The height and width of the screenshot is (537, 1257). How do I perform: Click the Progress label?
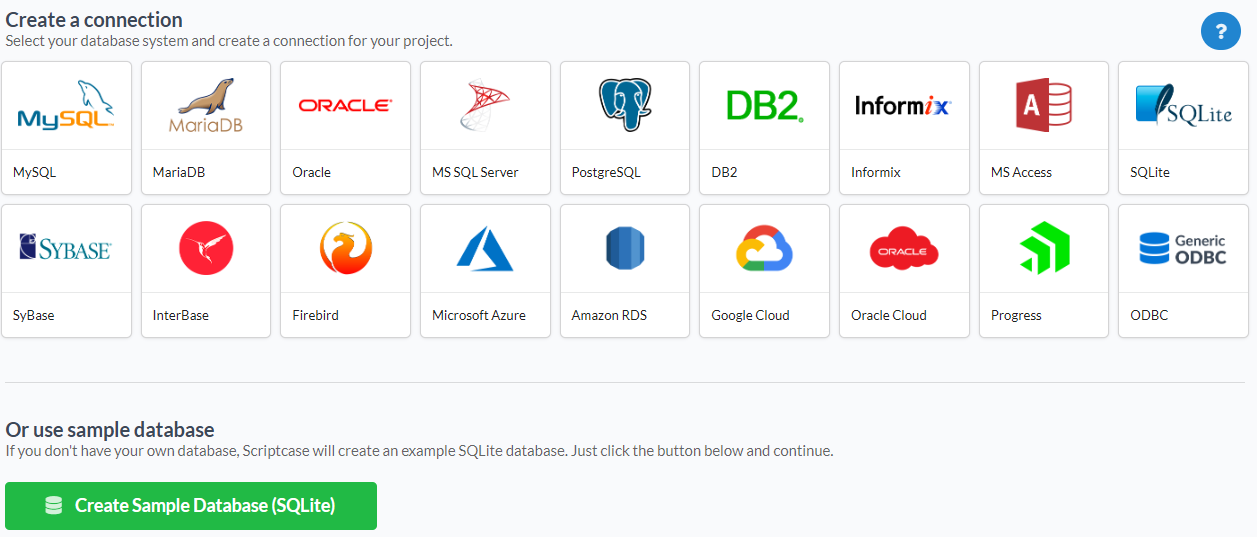pos(1016,316)
